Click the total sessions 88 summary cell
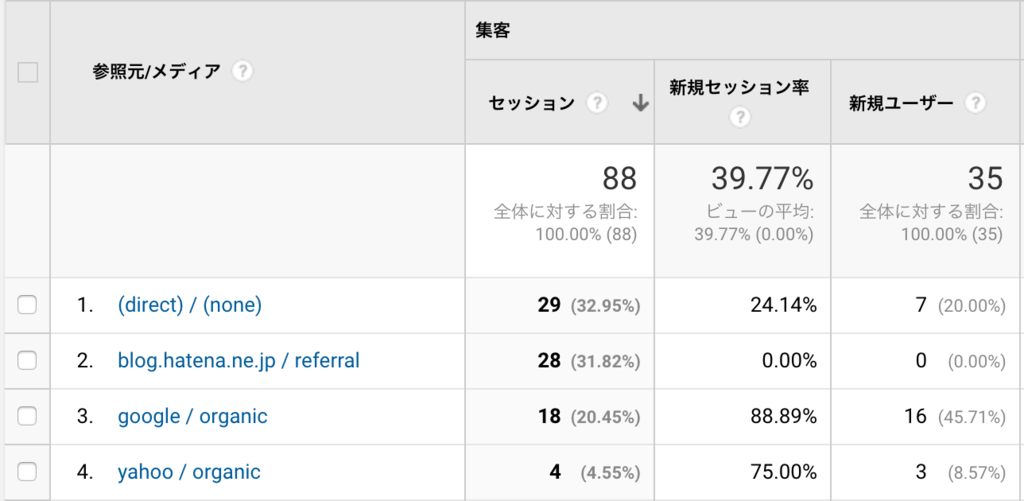1024x501 pixels. click(560, 210)
